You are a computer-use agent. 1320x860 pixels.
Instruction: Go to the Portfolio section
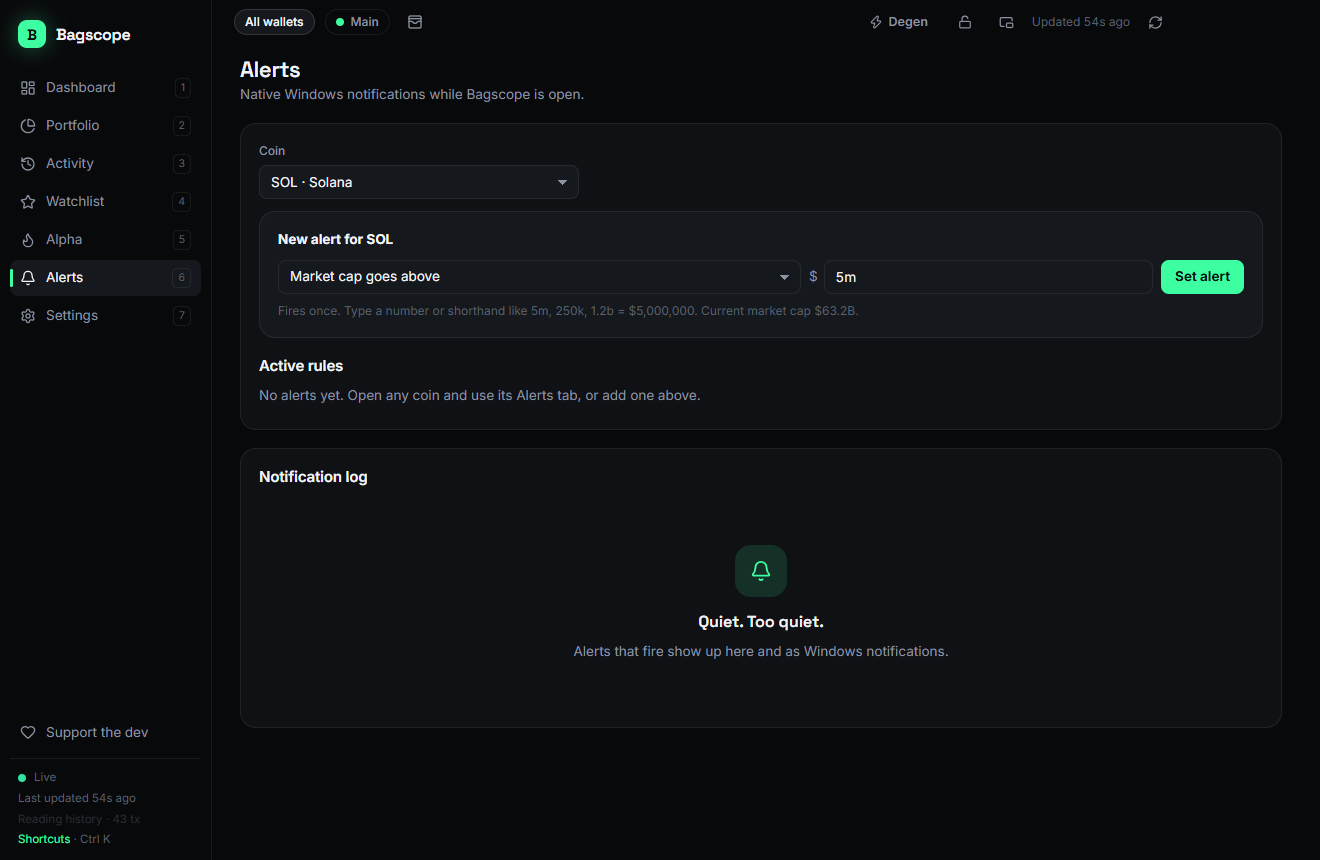tap(105, 125)
